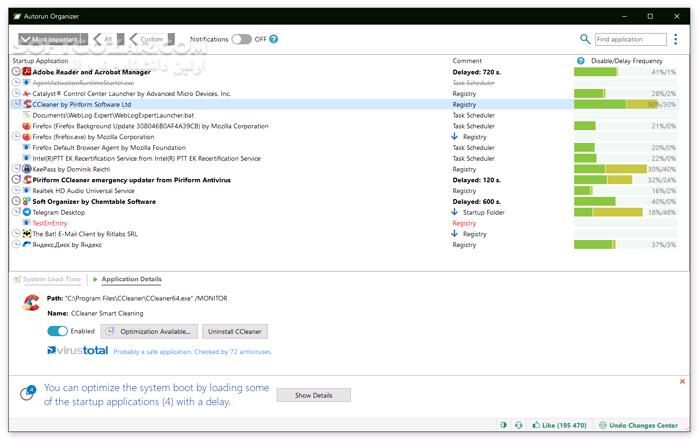Click the Adobe Reader app icon

[27, 72]
